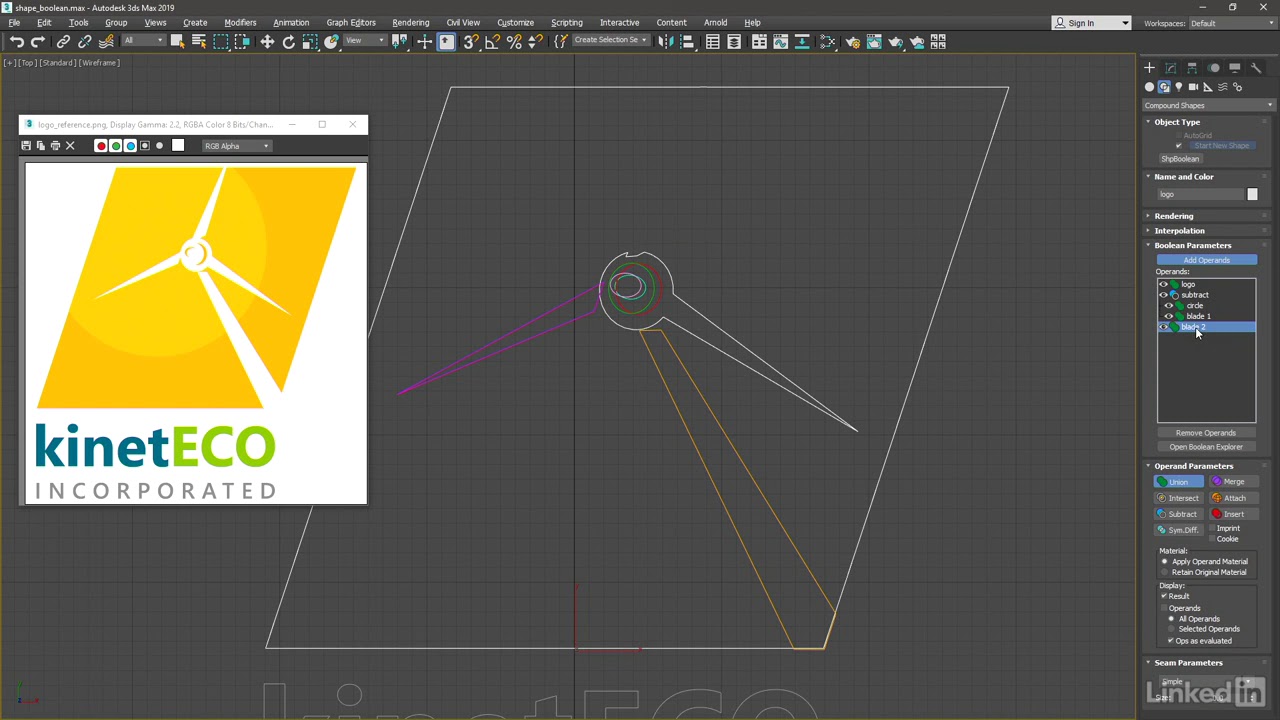Expand the Rendering rollout
The height and width of the screenshot is (720, 1280).
pyautogui.click(x=1174, y=216)
